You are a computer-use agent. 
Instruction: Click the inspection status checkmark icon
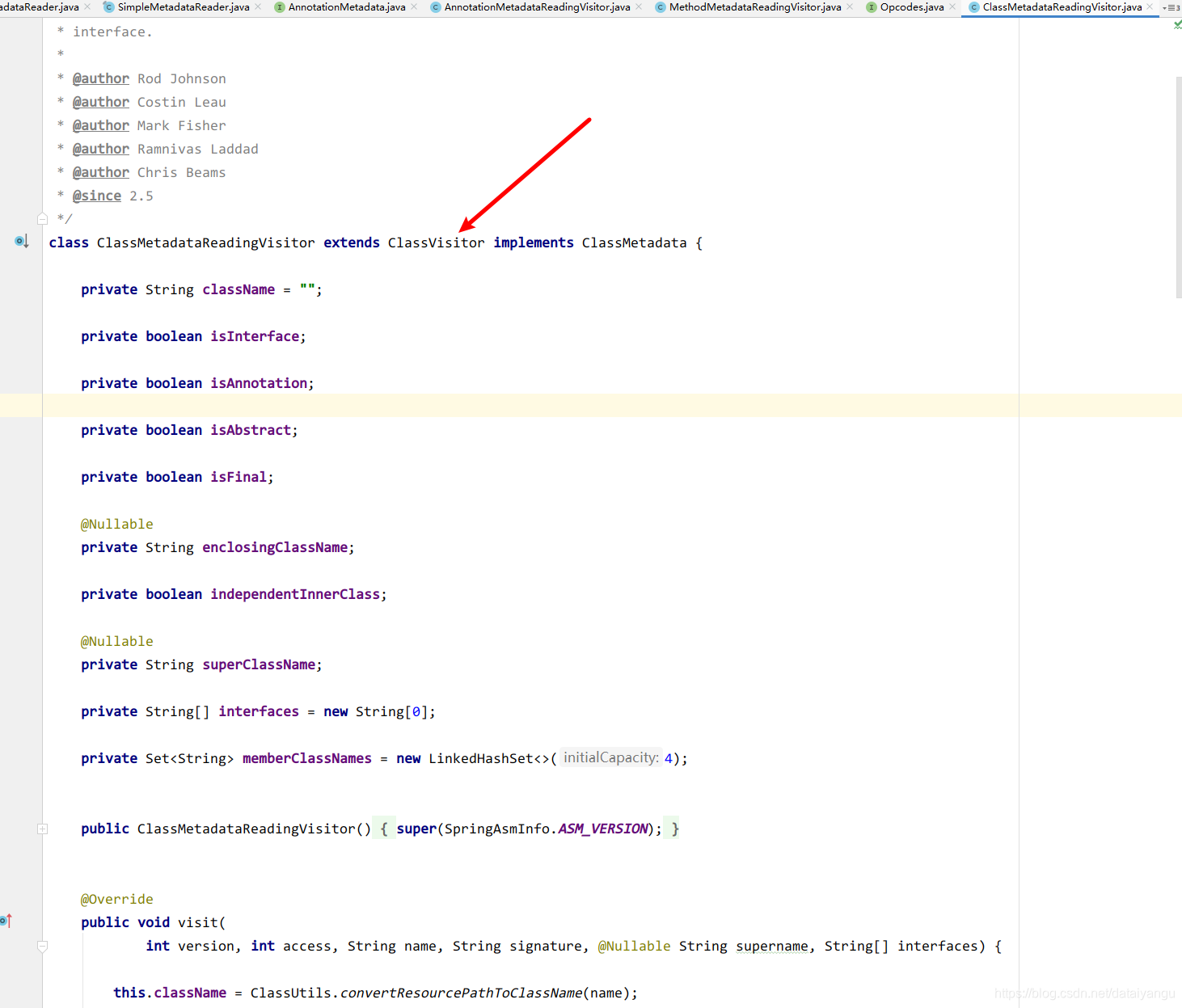[1177, 25]
